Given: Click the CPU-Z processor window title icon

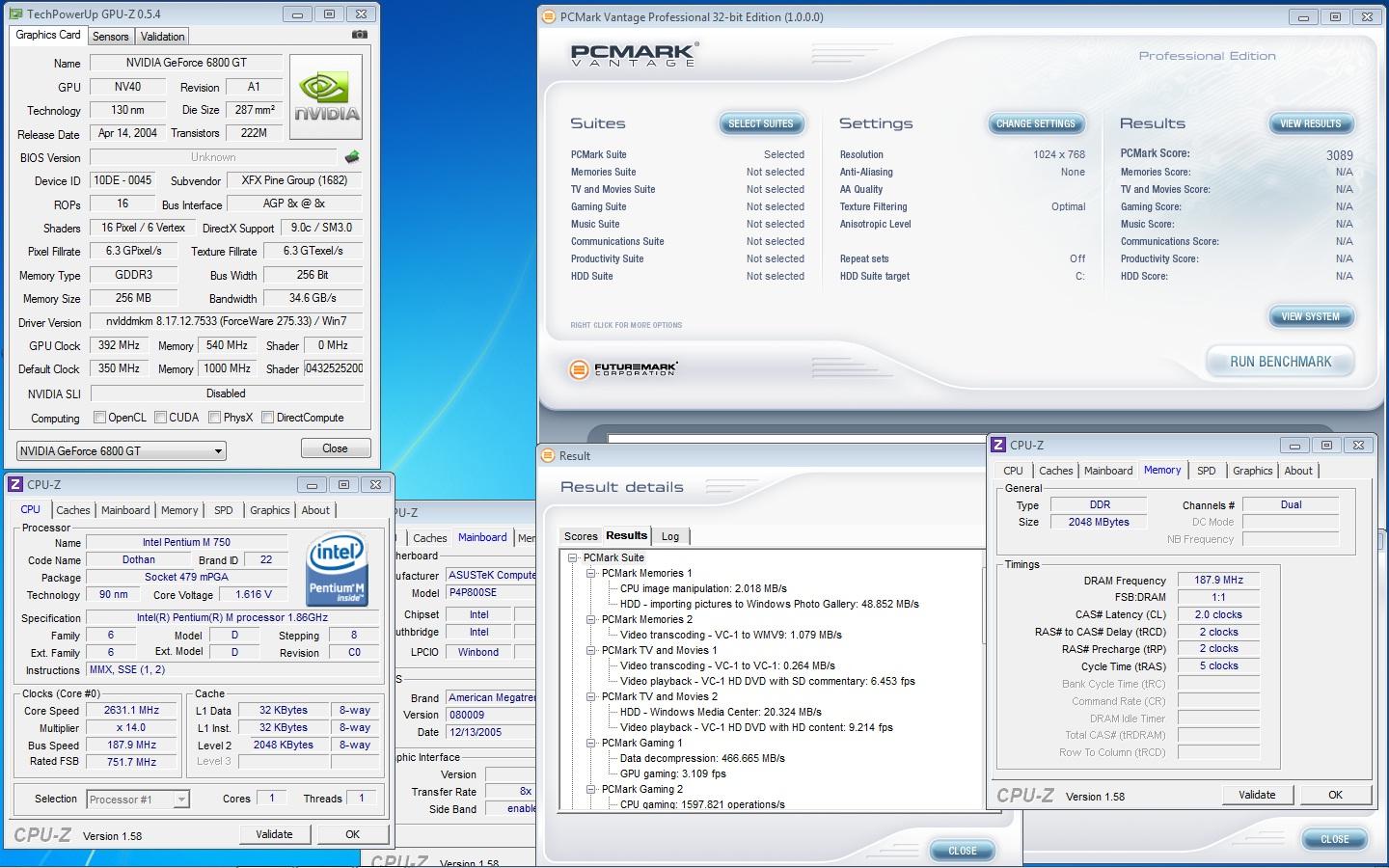Looking at the screenshot, I should (15, 485).
